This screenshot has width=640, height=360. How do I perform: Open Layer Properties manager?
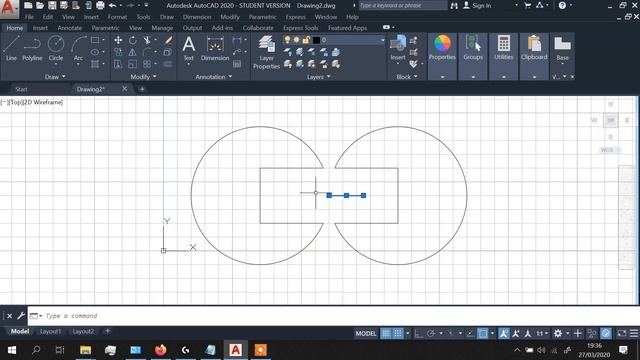[267, 52]
